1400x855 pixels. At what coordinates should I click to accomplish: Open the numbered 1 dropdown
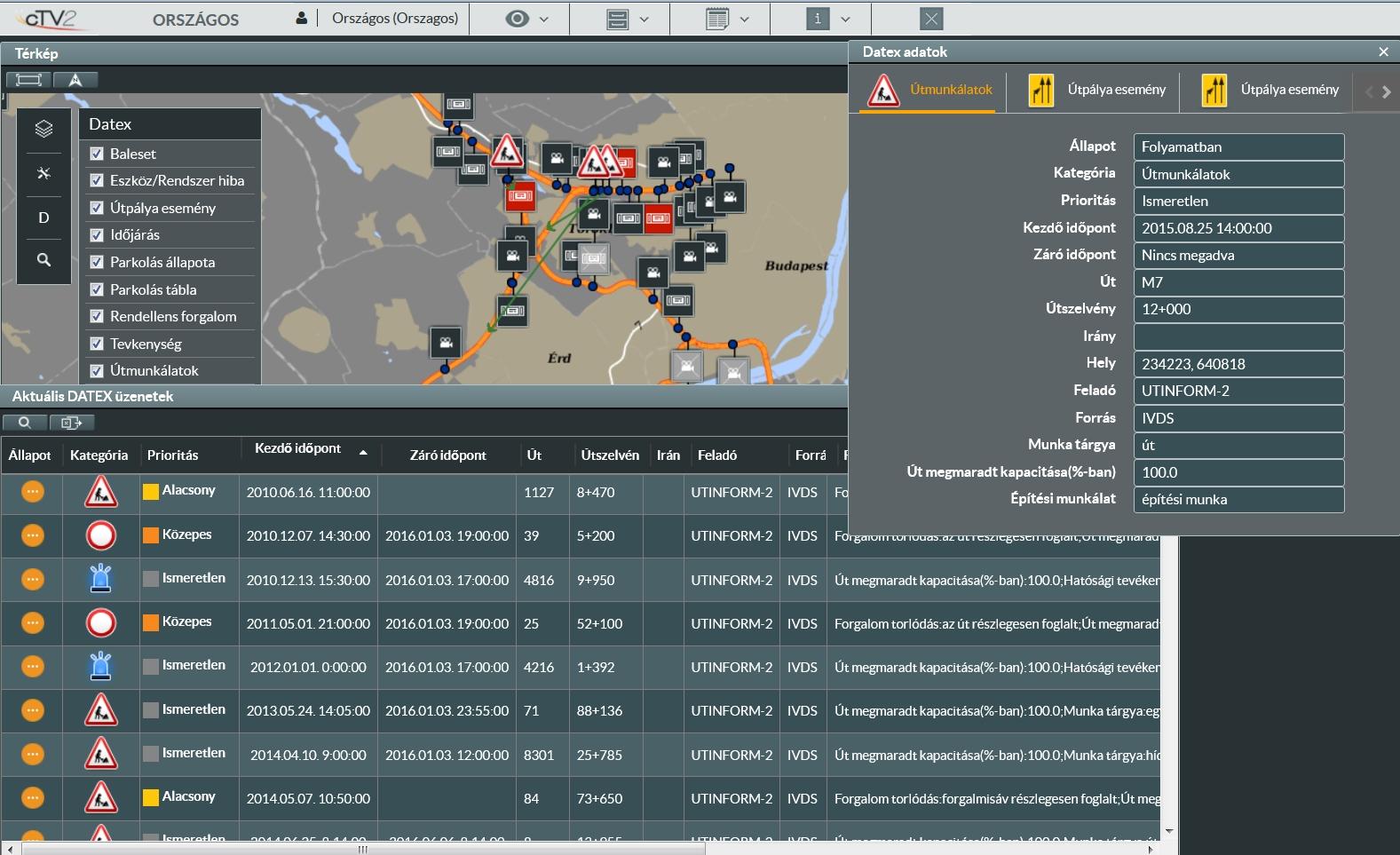point(828,19)
